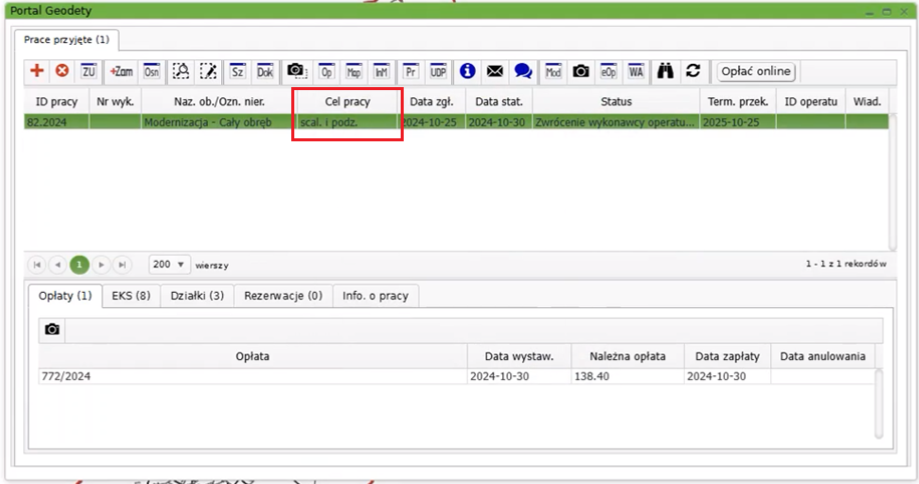Open the rows-per-page 200 dropdown
This screenshot has height=484, width=919.
click(169, 265)
